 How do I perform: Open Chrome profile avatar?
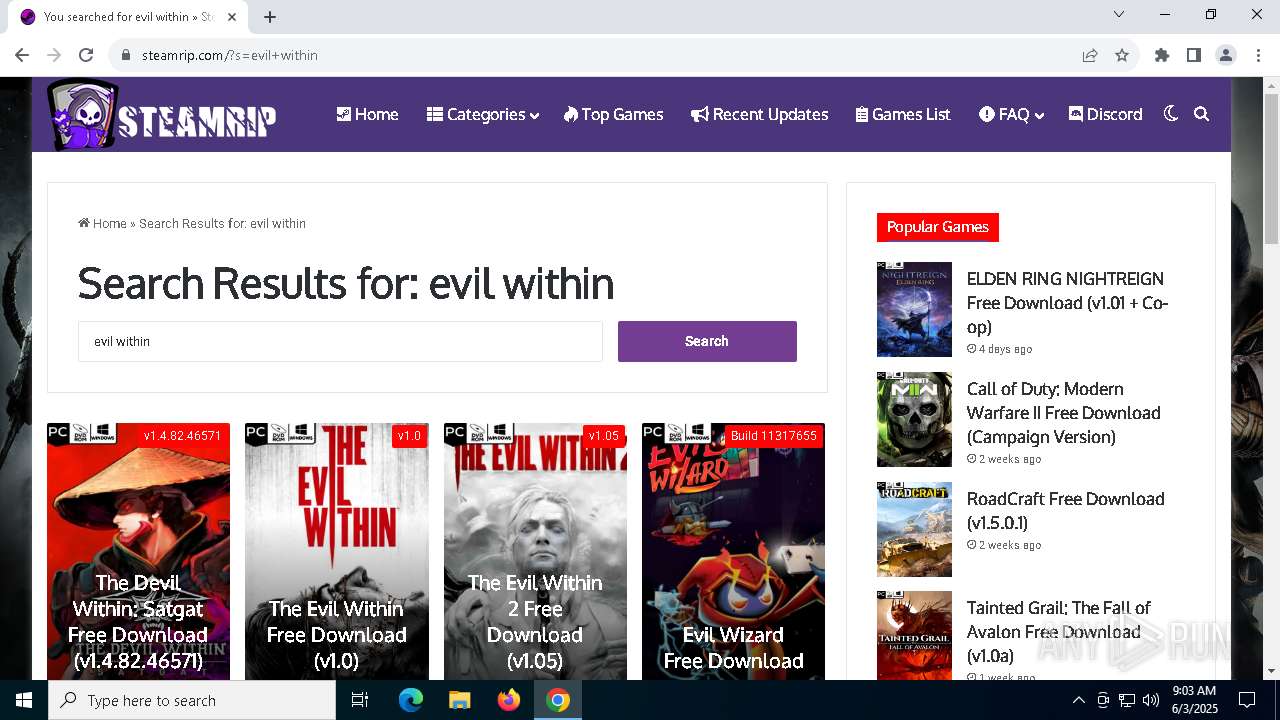pos(1226,55)
